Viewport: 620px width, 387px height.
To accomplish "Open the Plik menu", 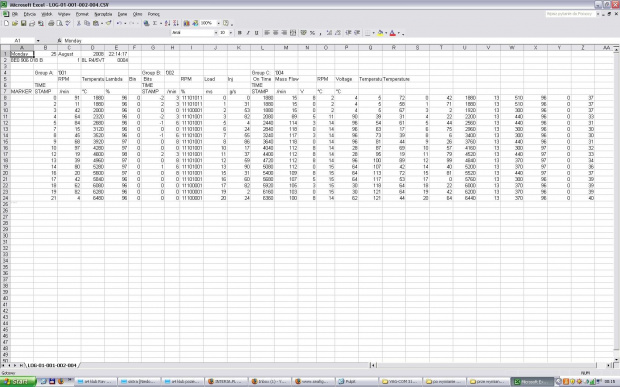I will click(x=15, y=14).
